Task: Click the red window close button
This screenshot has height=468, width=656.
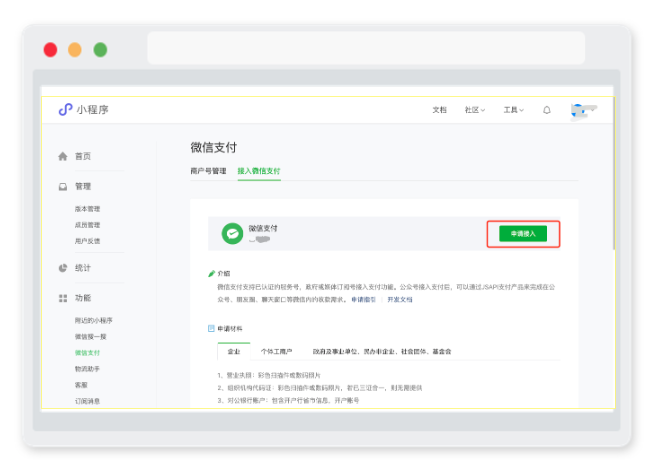Action: point(51,50)
